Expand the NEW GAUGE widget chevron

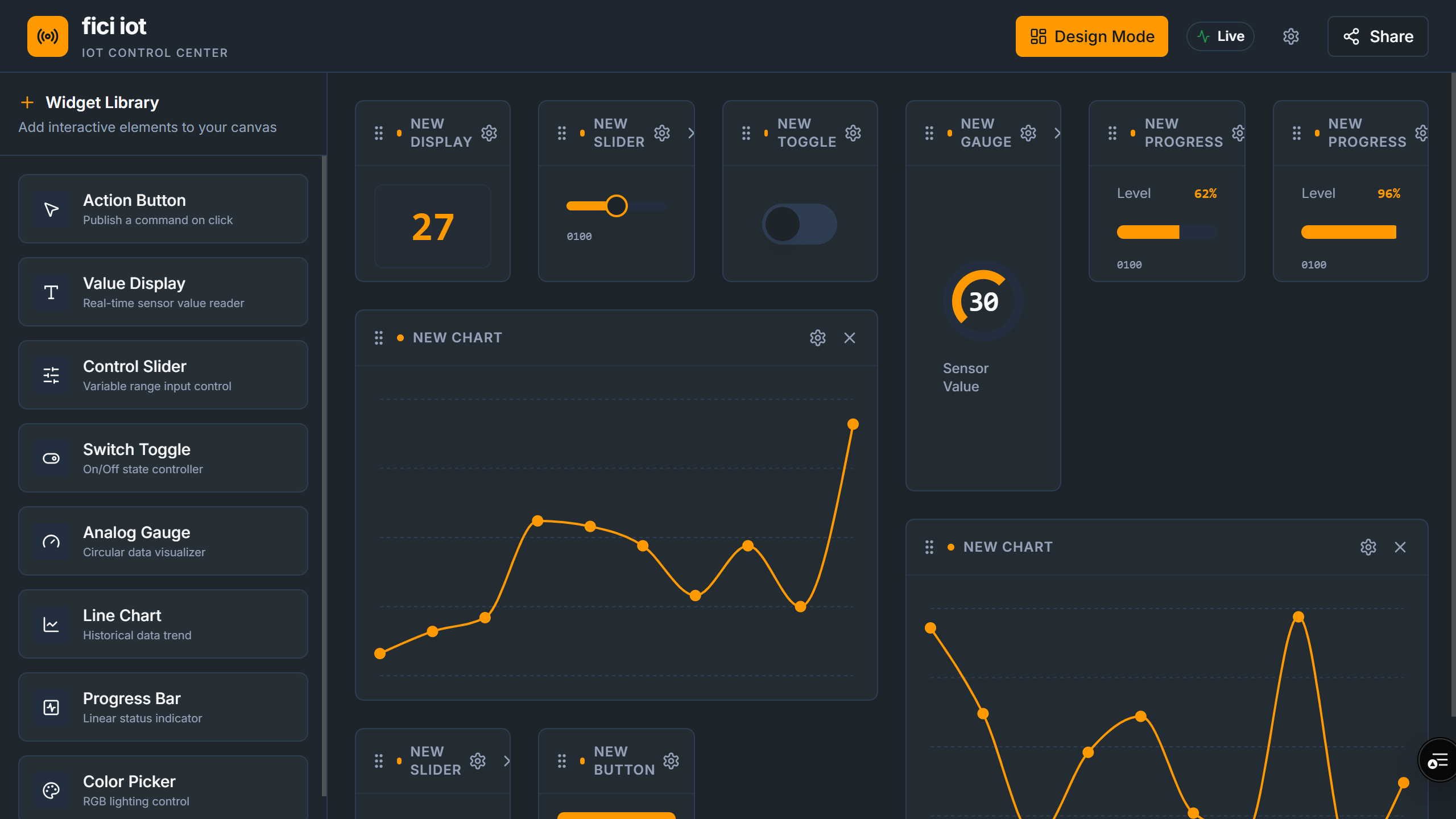(x=1057, y=133)
